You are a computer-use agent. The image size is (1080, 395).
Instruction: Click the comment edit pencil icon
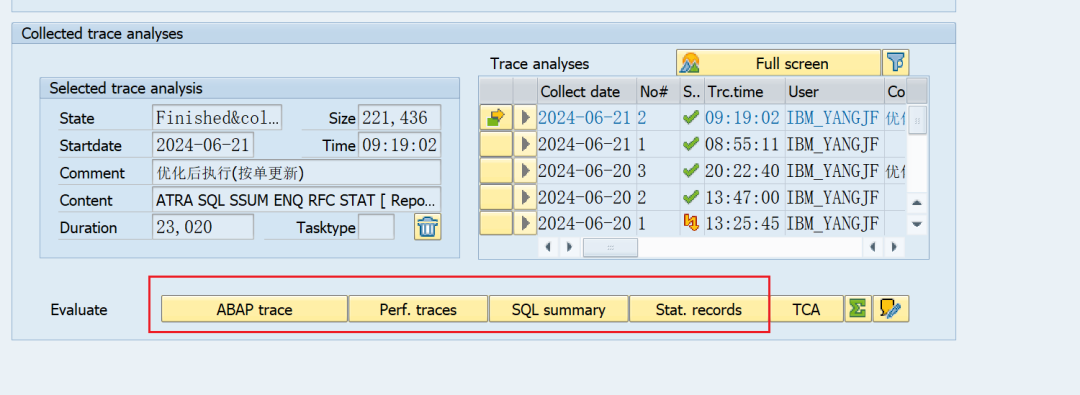click(x=891, y=309)
